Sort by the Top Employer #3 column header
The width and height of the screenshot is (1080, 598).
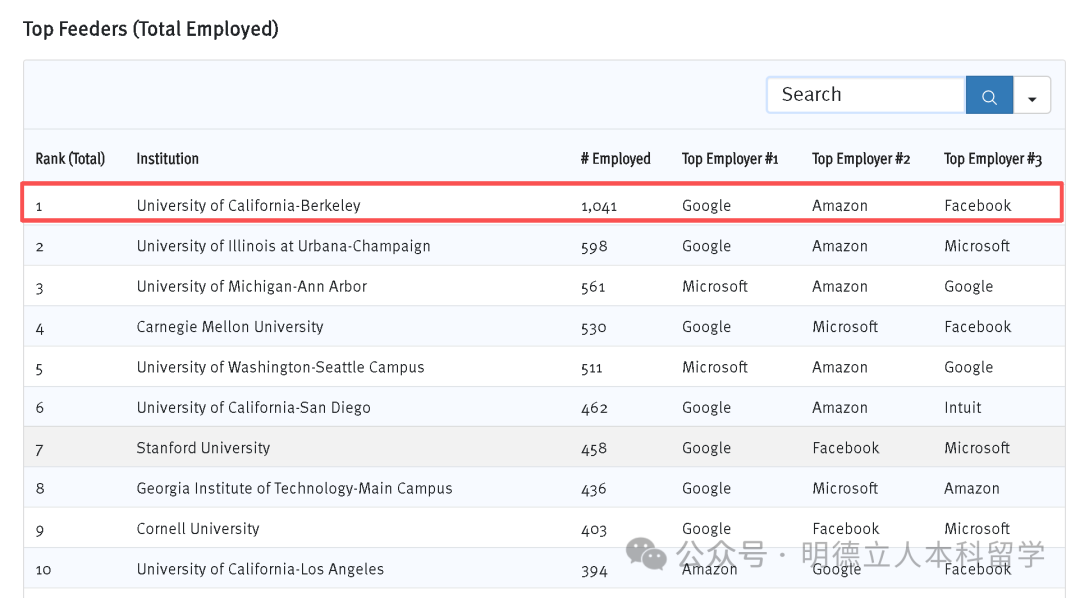[x=993, y=159]
